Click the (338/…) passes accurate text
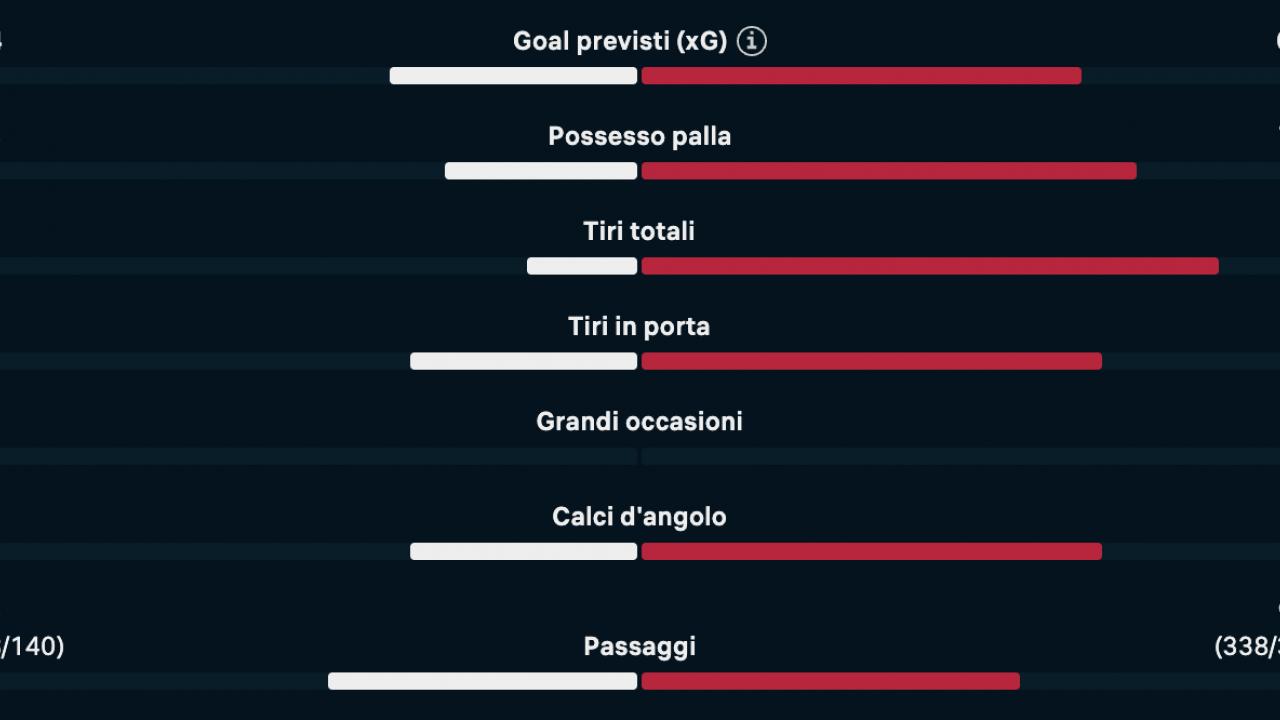The image size is (1280, 720). (1249, 646)
